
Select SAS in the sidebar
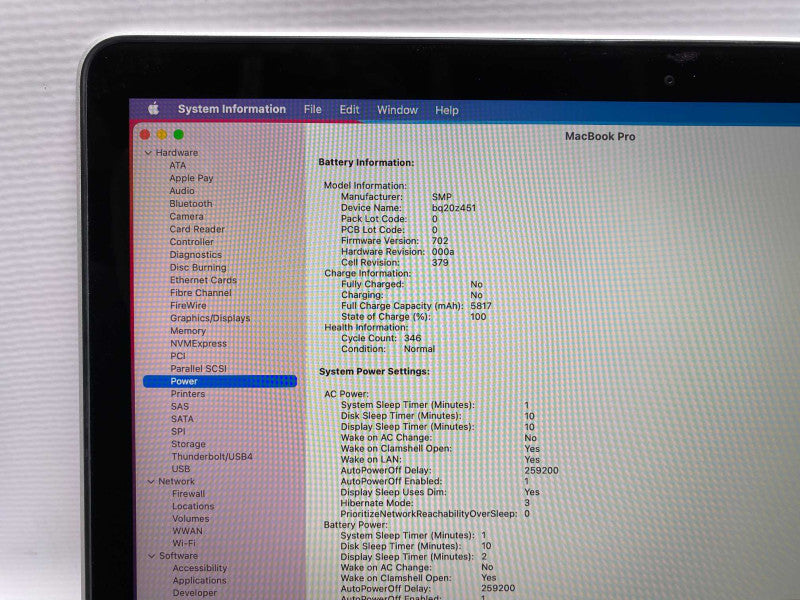tap(180, 407)
